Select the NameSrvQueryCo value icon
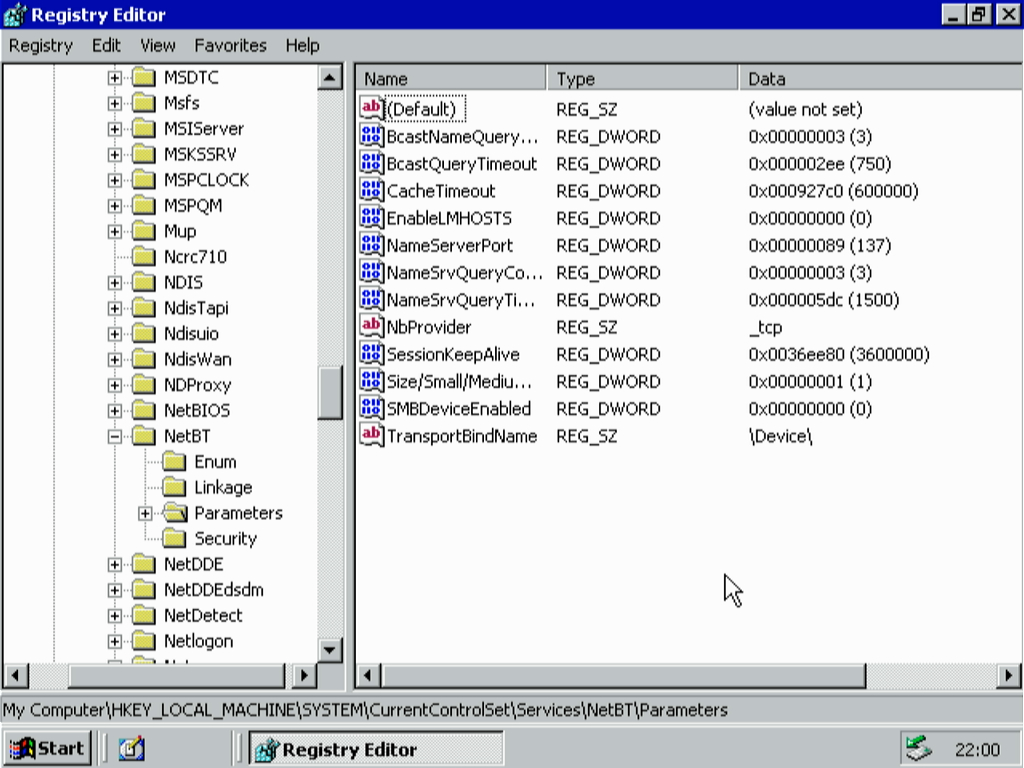 click(x=371, y=272)
